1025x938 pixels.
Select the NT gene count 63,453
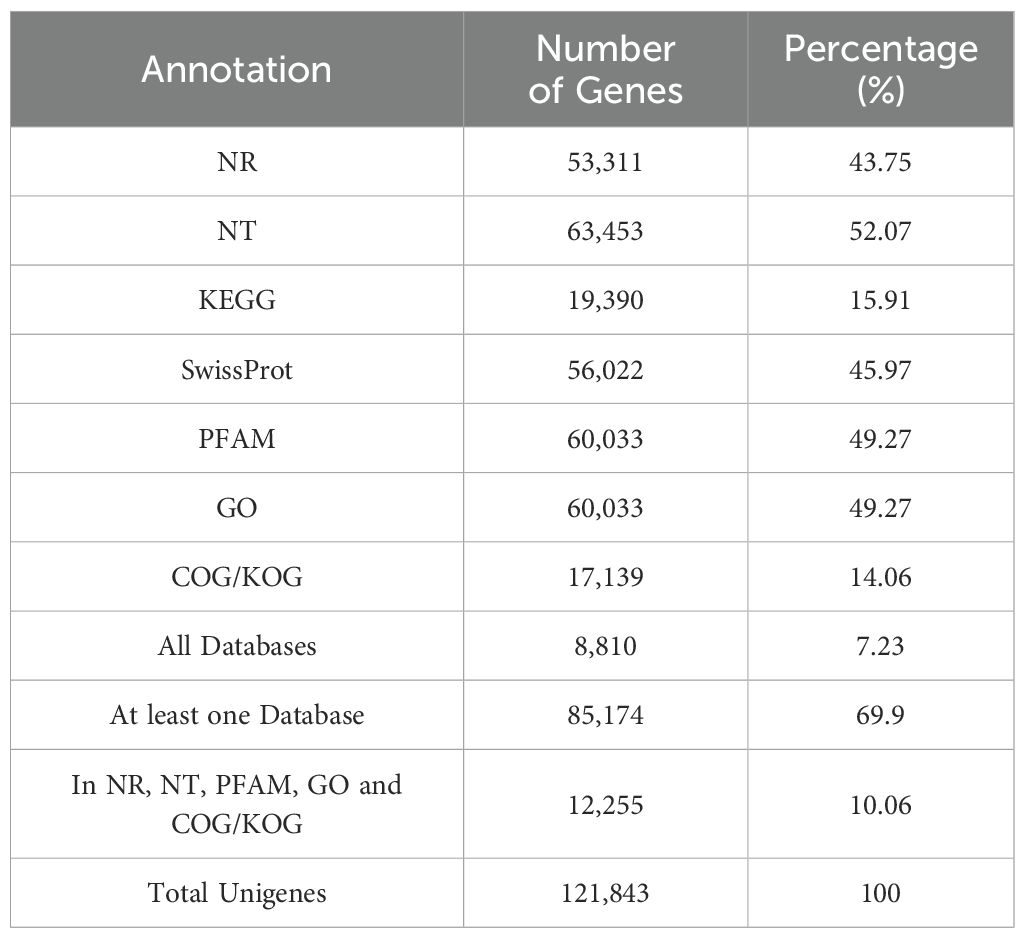coord(605,231)
